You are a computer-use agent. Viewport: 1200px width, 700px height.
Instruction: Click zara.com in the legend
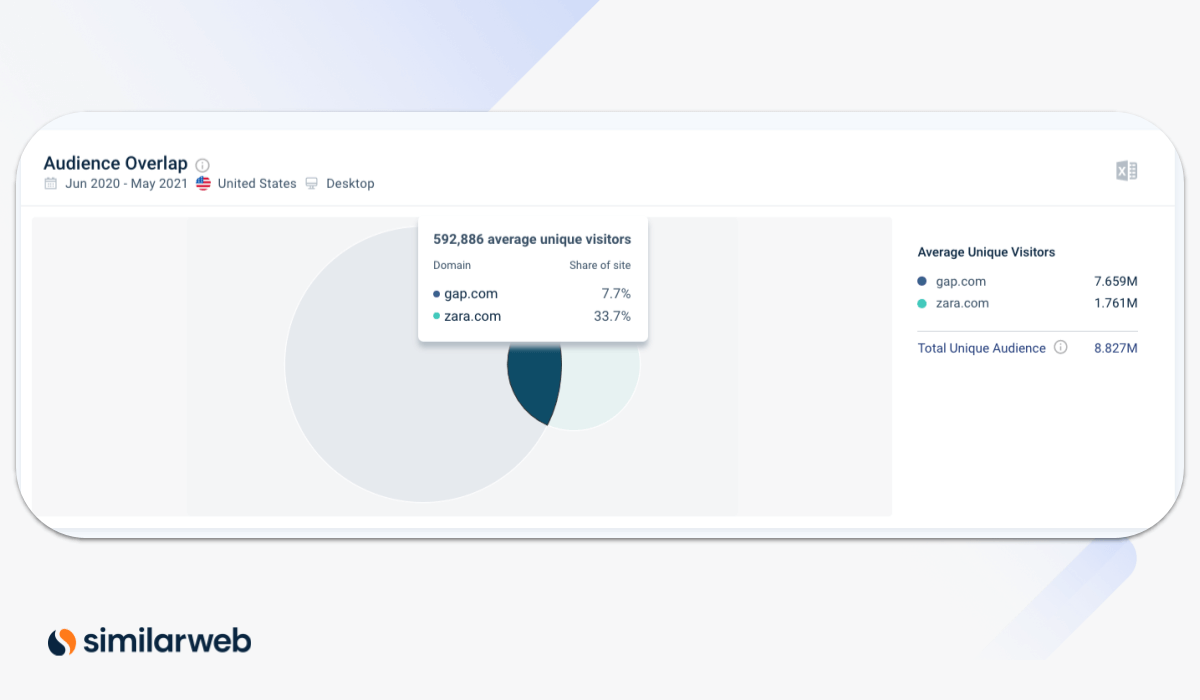(x=962, y=303)
